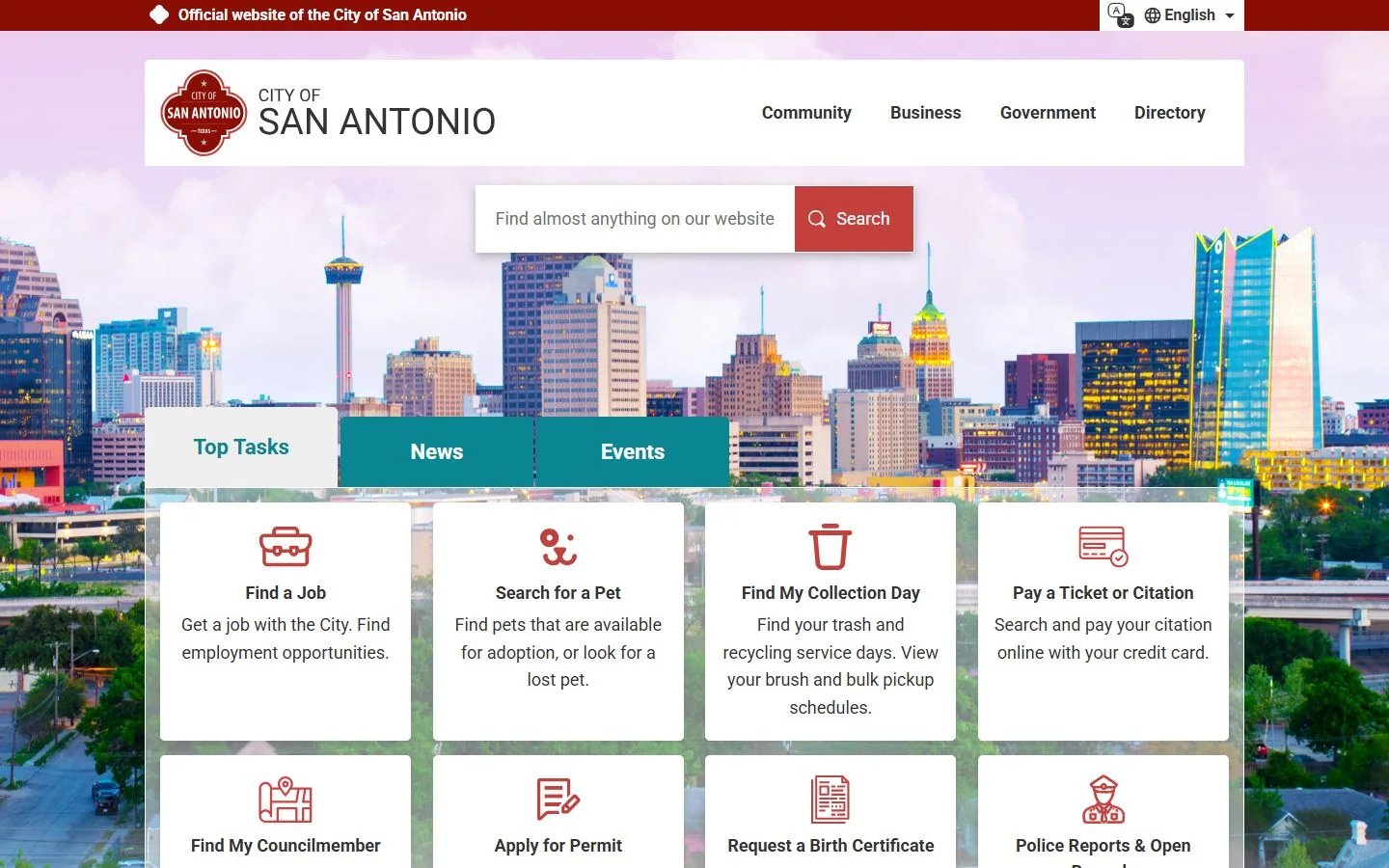The image size is (1389, 868).
Task: Open the Community menu
Action: pyautogui.click(x=806, y=113)
